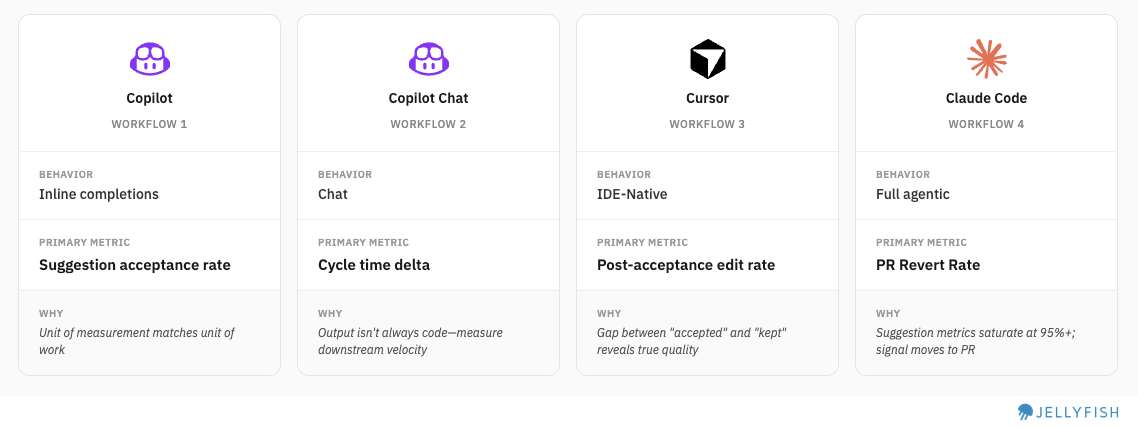The height and width of the screenshot is (428, 1138).
Task: Click the Full agentic behavior text
Action: click(x=912, y=194)
